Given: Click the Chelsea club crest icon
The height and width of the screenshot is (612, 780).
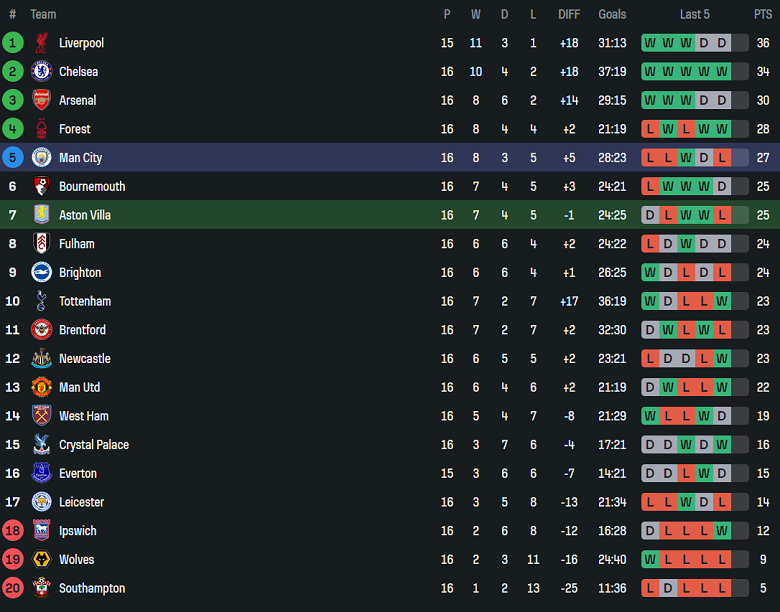Looking at the screenshot, I should pos(41,72).
